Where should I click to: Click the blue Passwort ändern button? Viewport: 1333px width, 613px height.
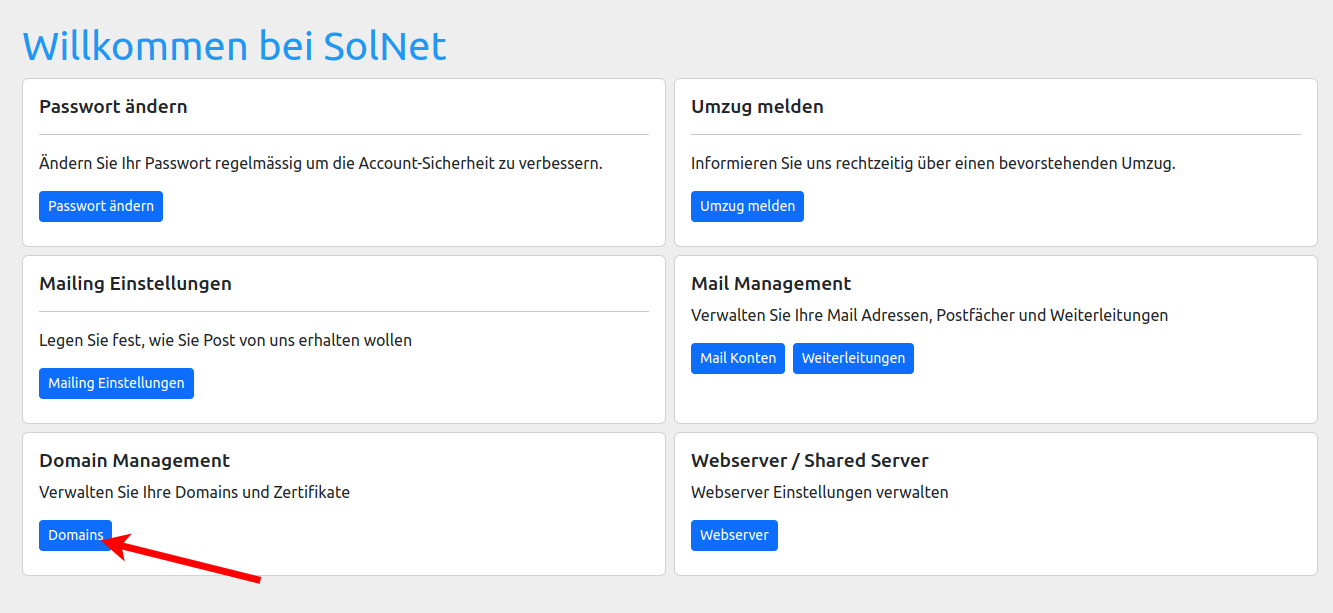point(101,206)
